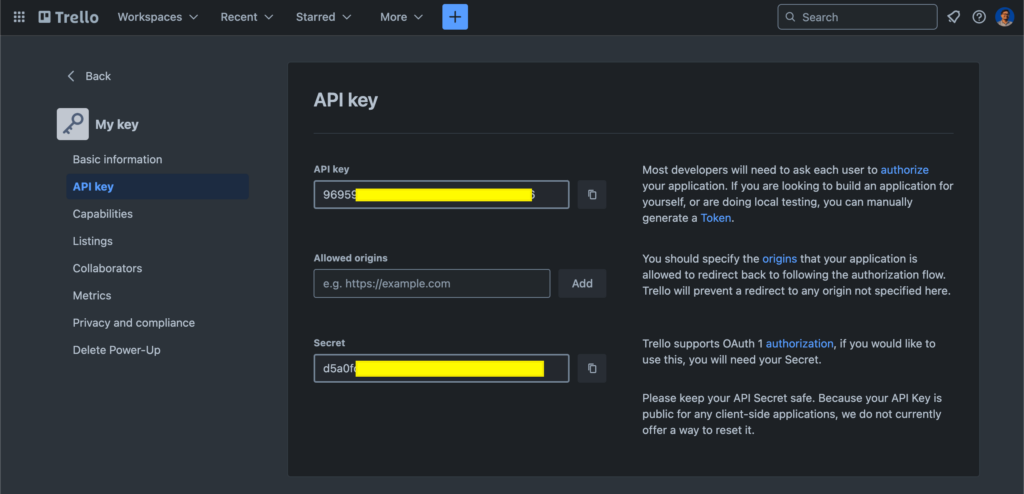This screenshot has height=494, width=1024.
Task: Follow the authorize link
Action: point(904,170)
